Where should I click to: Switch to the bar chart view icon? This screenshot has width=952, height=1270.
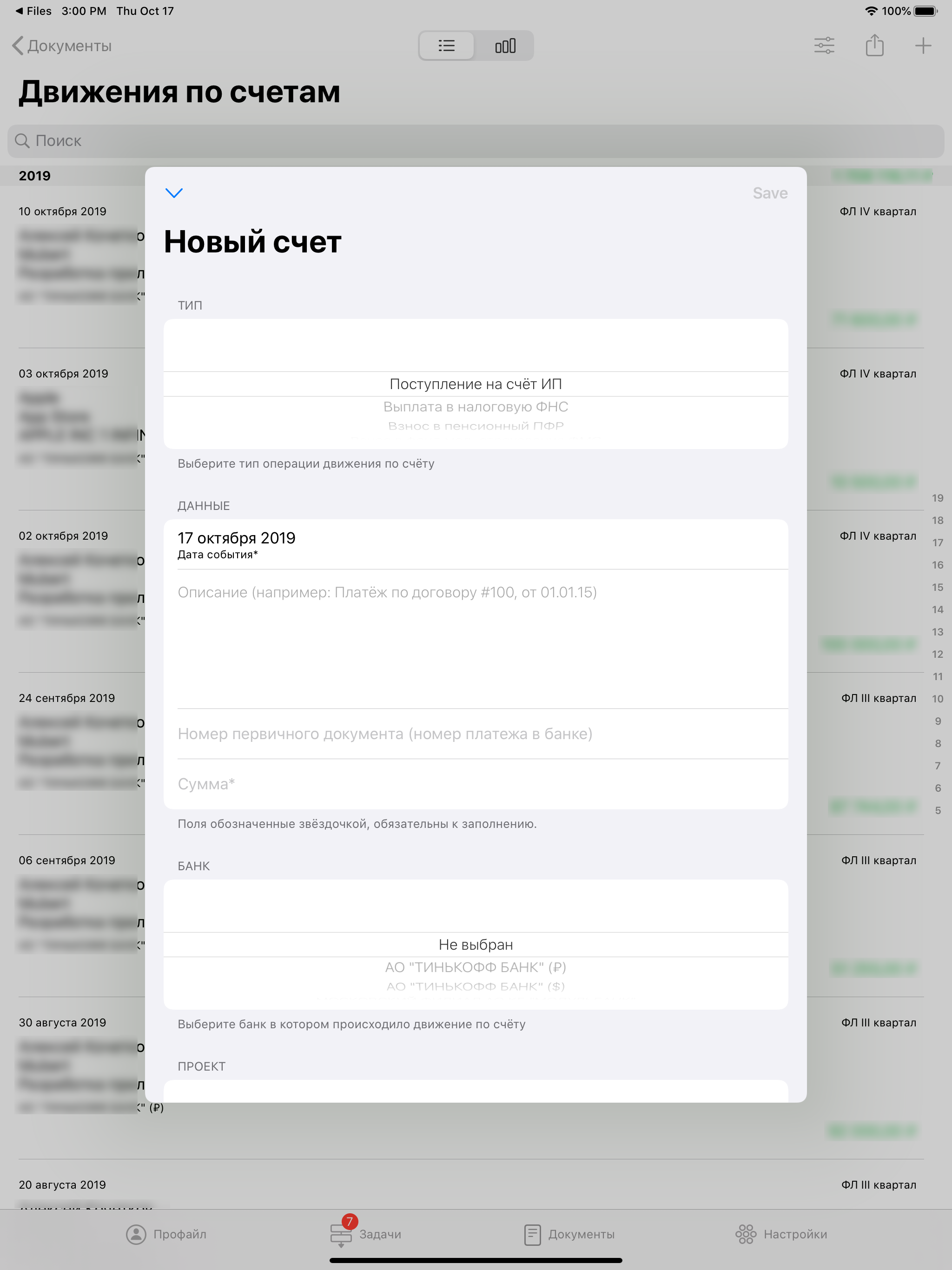(x=505, y=46)
